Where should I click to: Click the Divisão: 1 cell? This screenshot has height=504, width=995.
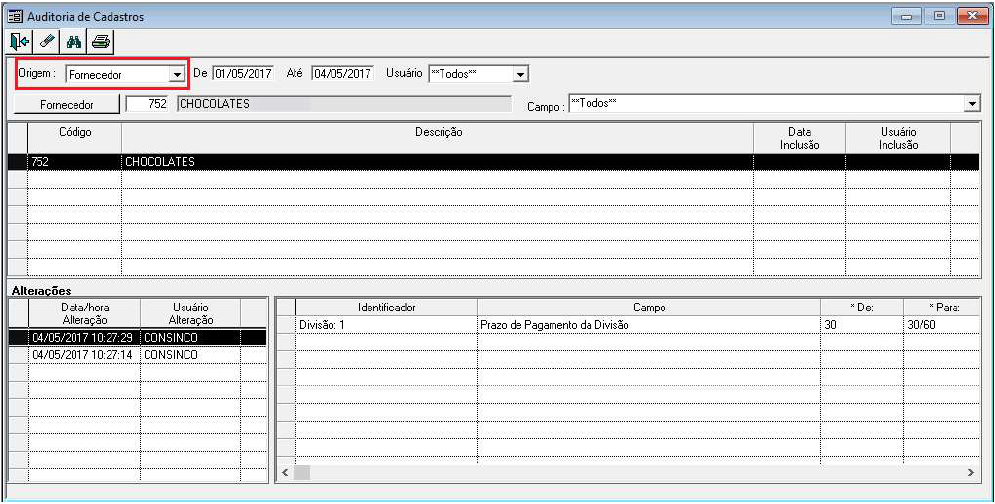(386, 324)
